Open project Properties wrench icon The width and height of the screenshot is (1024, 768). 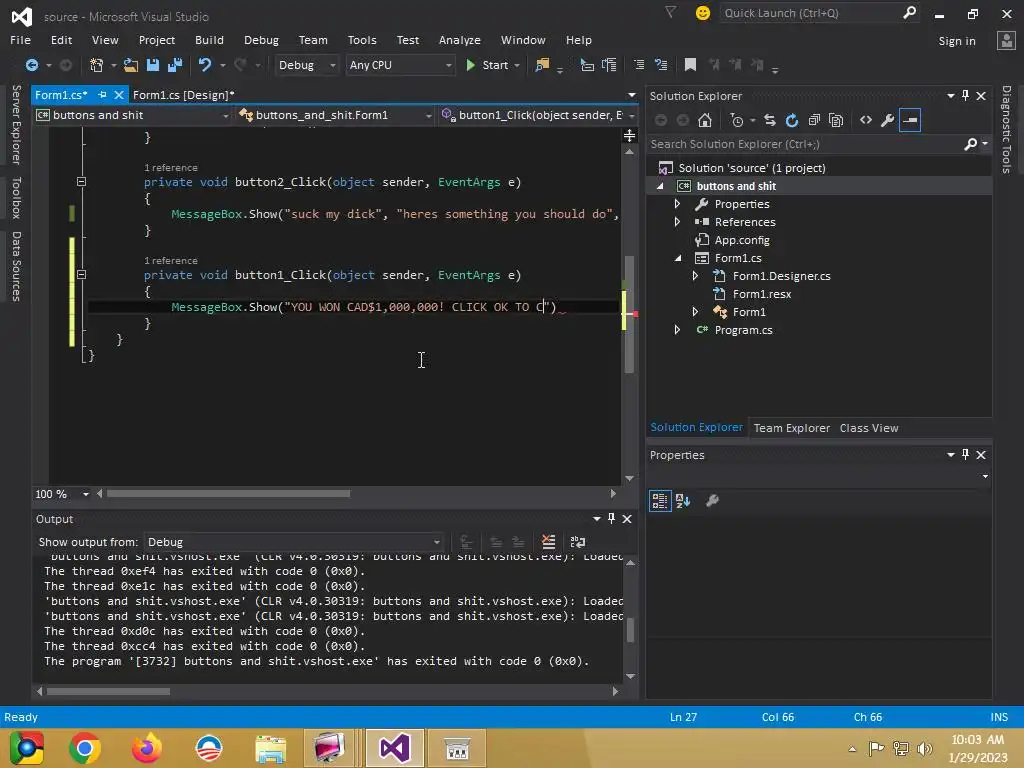point(888,120)
